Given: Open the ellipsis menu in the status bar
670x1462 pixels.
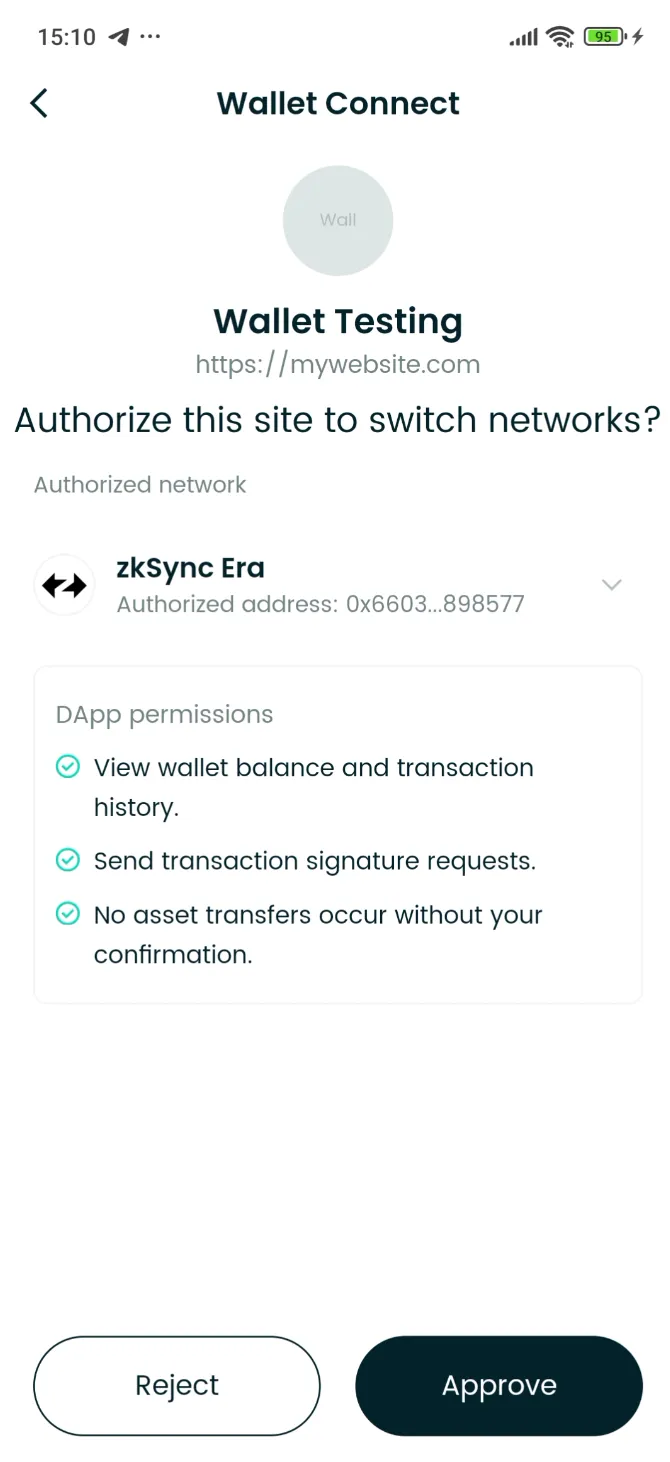Looking at the screenshot, I should point(151,37).
